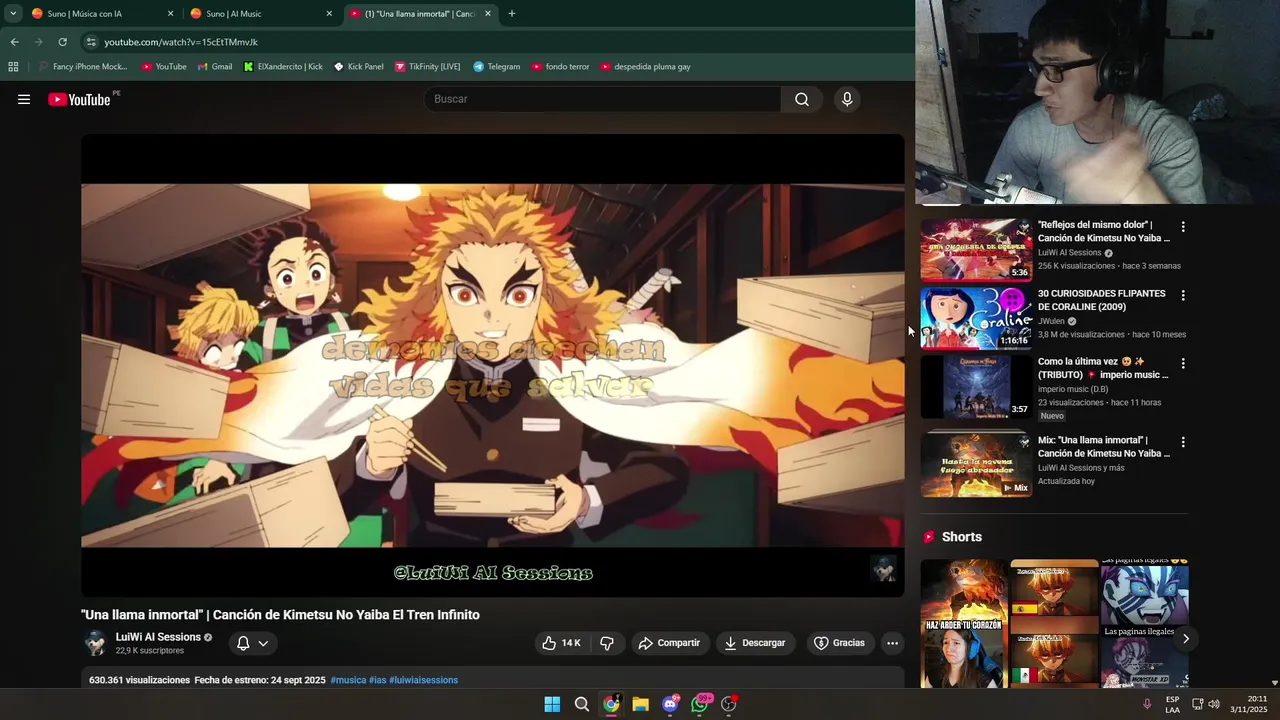This screenshot has height=720, width=1280.
Task: Follow the #ias hashtag link
Action: [x=377, y=680]
